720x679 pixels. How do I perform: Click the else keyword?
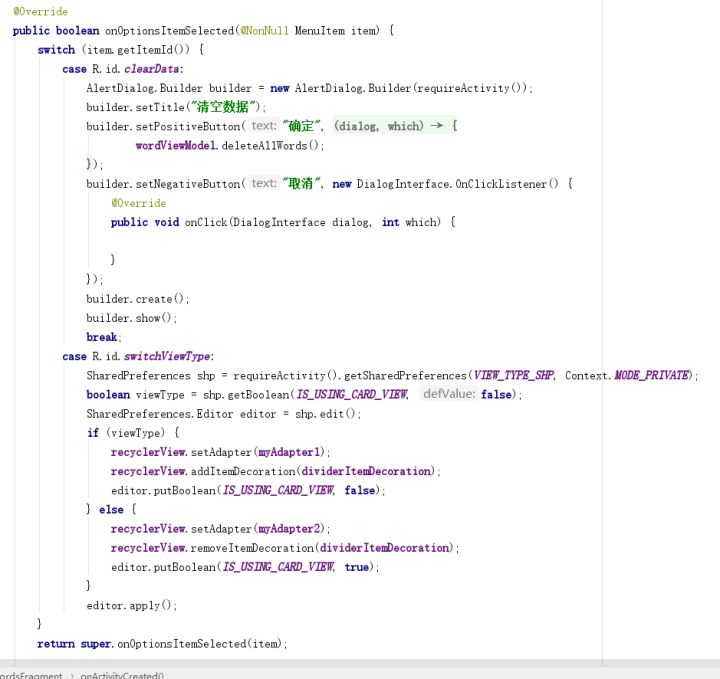click(x=111, y=510)
